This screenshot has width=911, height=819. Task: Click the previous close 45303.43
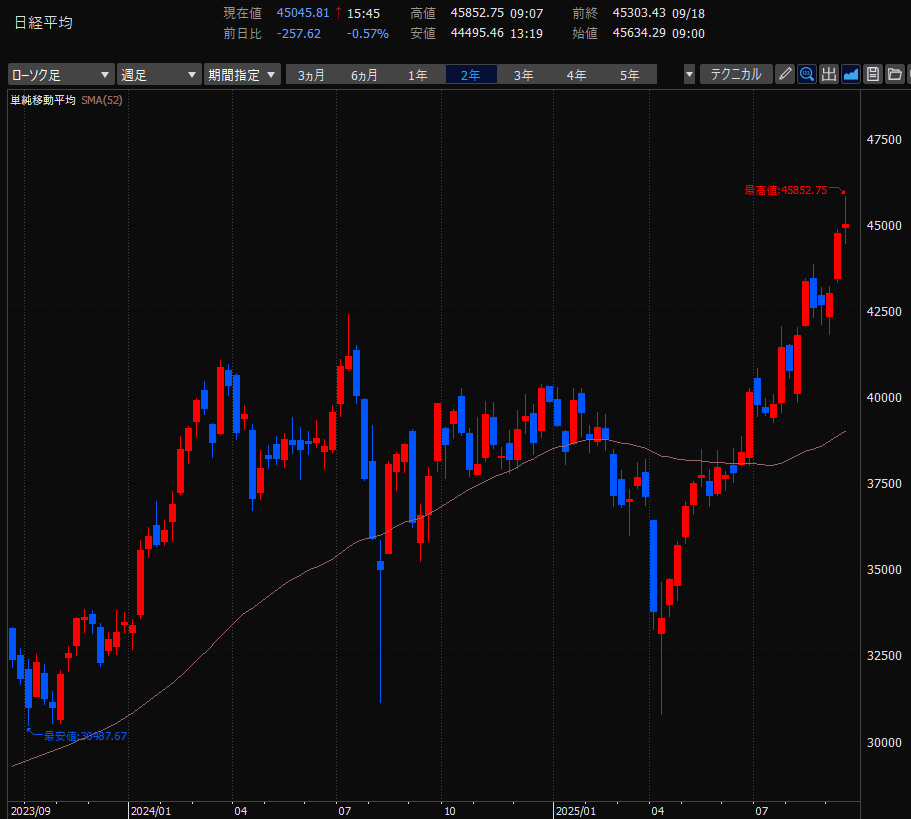(639, 13)
